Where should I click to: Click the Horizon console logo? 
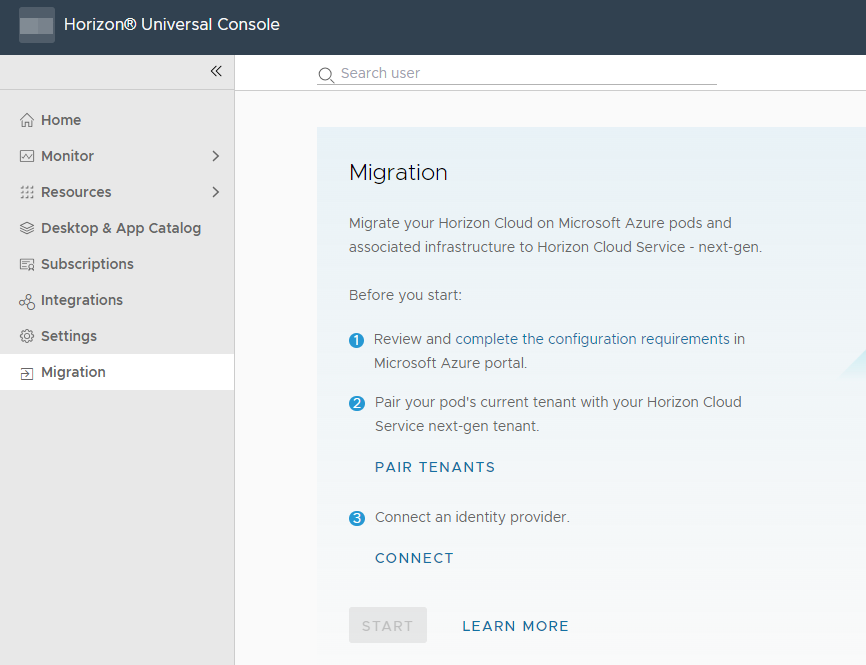coord(37,25)
